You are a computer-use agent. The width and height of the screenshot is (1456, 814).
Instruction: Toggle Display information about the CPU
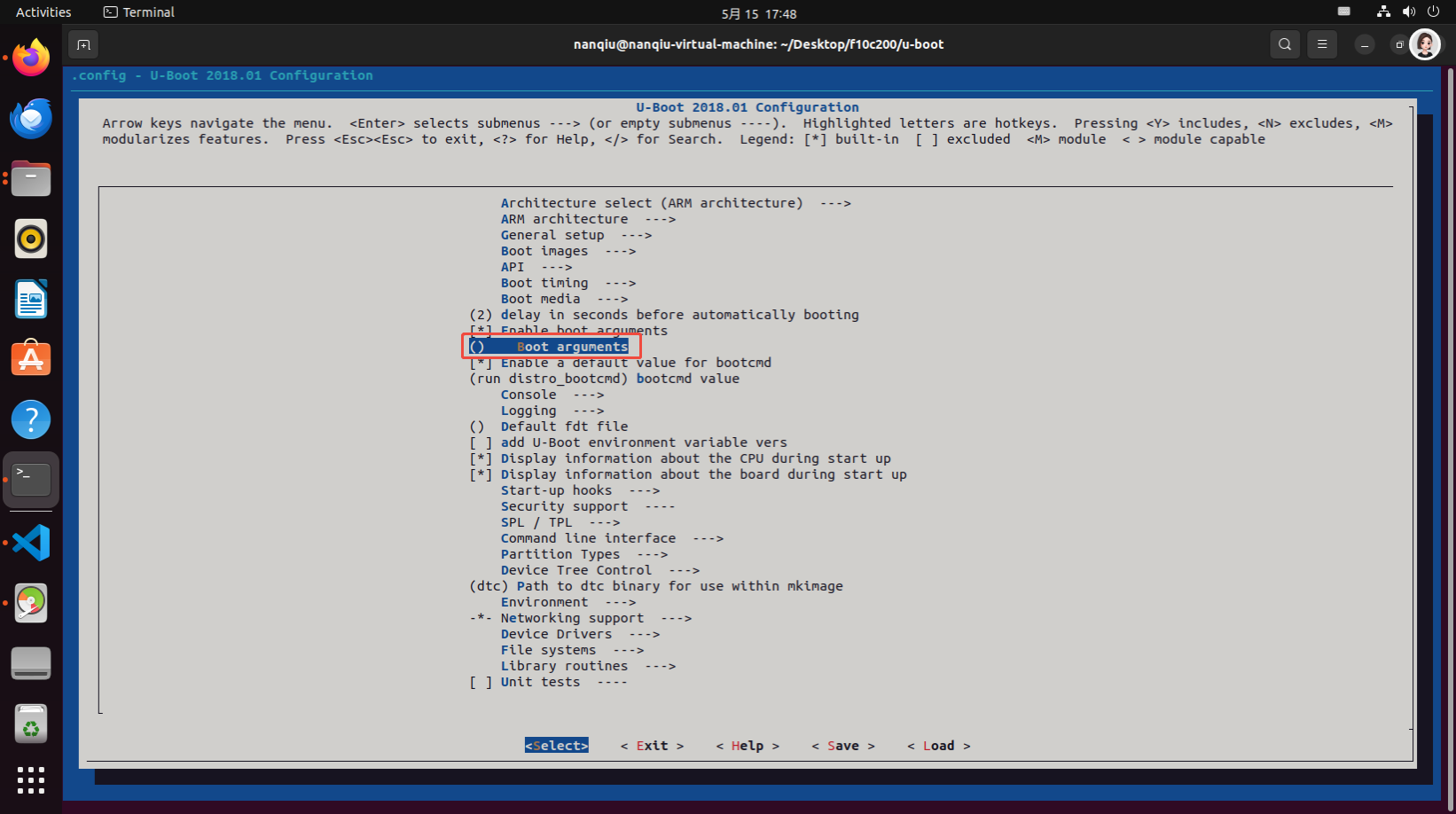point(680,458)
